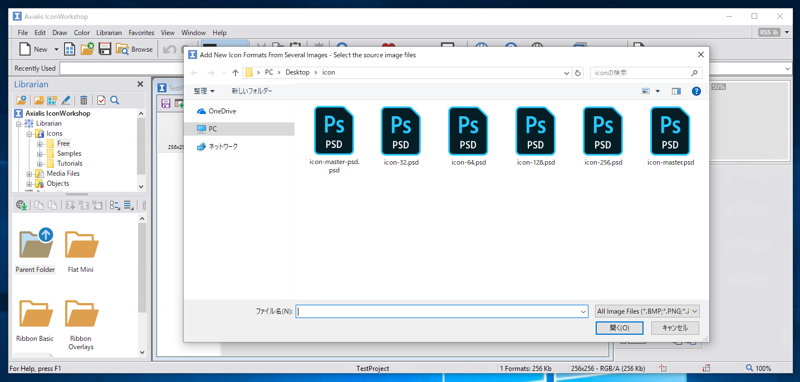Open the New button dropdown arrow

click(x=56, y=50)
